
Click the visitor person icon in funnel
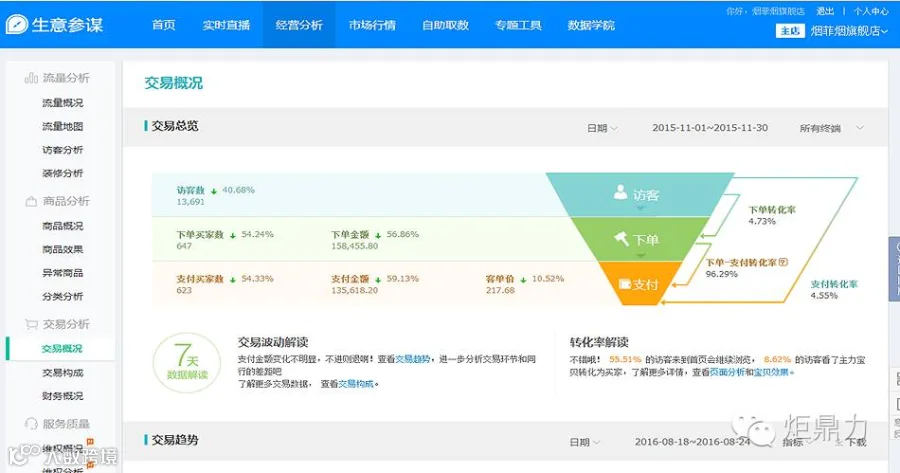click(620, 192)
